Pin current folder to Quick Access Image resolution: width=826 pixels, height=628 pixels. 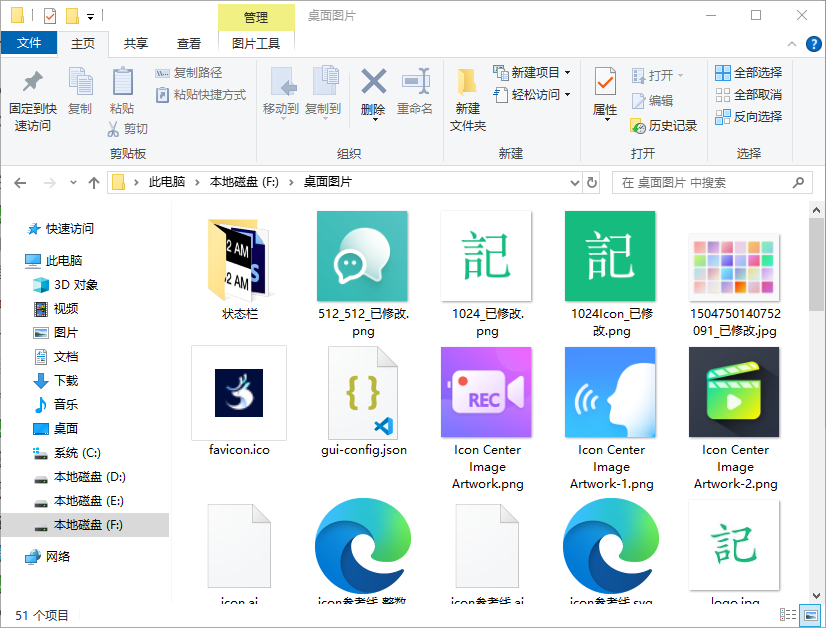point(31,95)
